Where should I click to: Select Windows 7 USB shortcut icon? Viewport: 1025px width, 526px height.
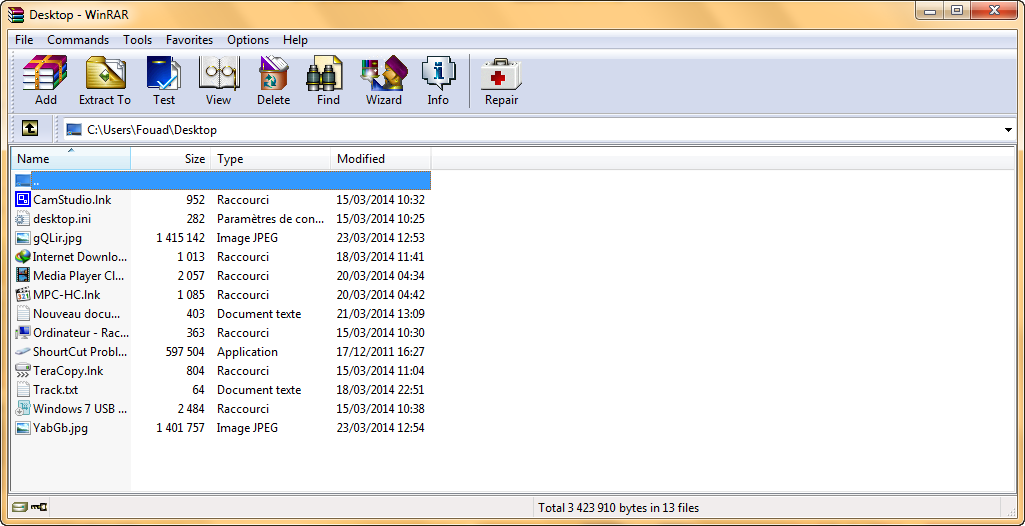(x=23, y=408)
